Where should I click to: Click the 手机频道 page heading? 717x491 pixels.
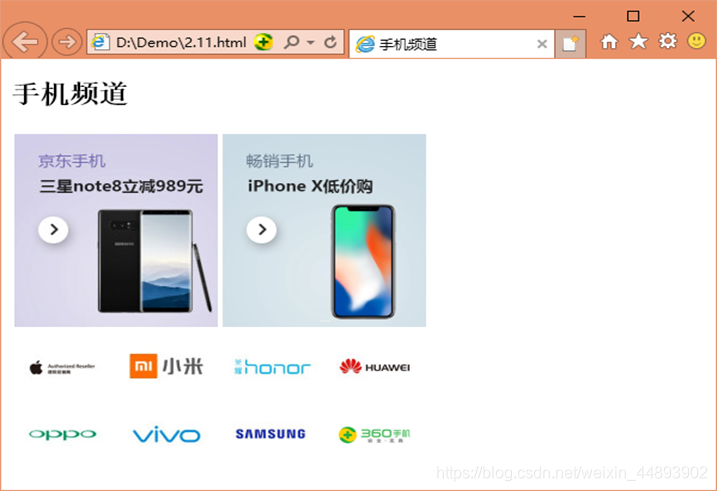point(70,94)
